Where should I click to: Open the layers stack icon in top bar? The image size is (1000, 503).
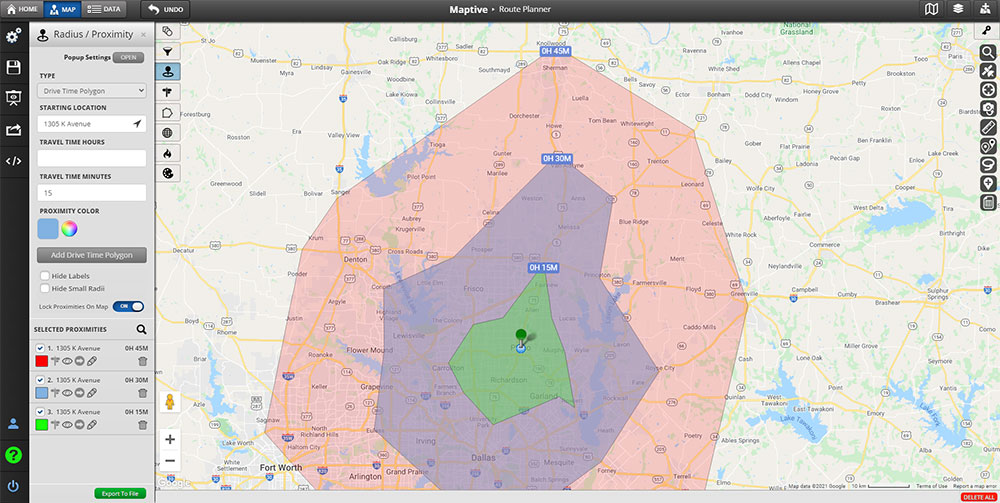pos(958,9)
